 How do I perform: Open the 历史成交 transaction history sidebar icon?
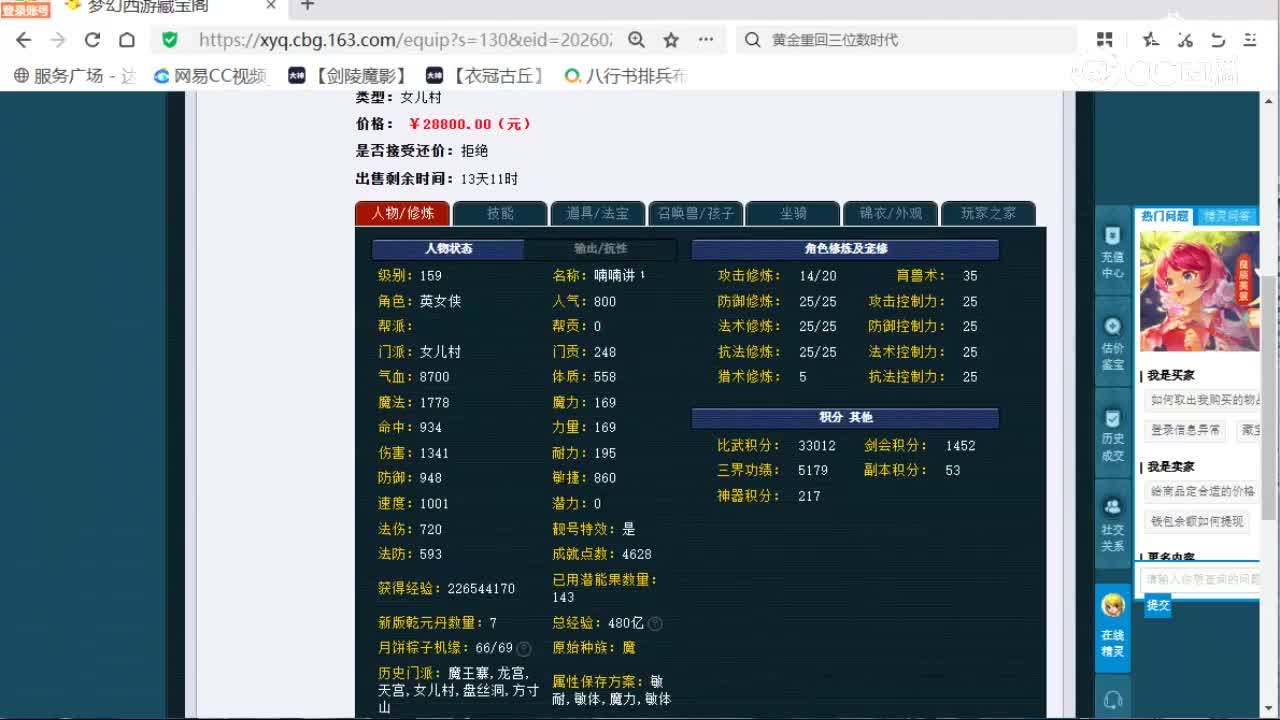click(1113, 434)
